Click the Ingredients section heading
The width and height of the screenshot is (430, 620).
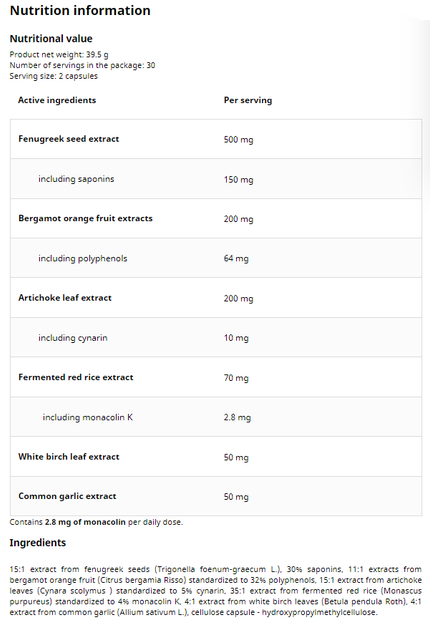[x=38, y=542]
